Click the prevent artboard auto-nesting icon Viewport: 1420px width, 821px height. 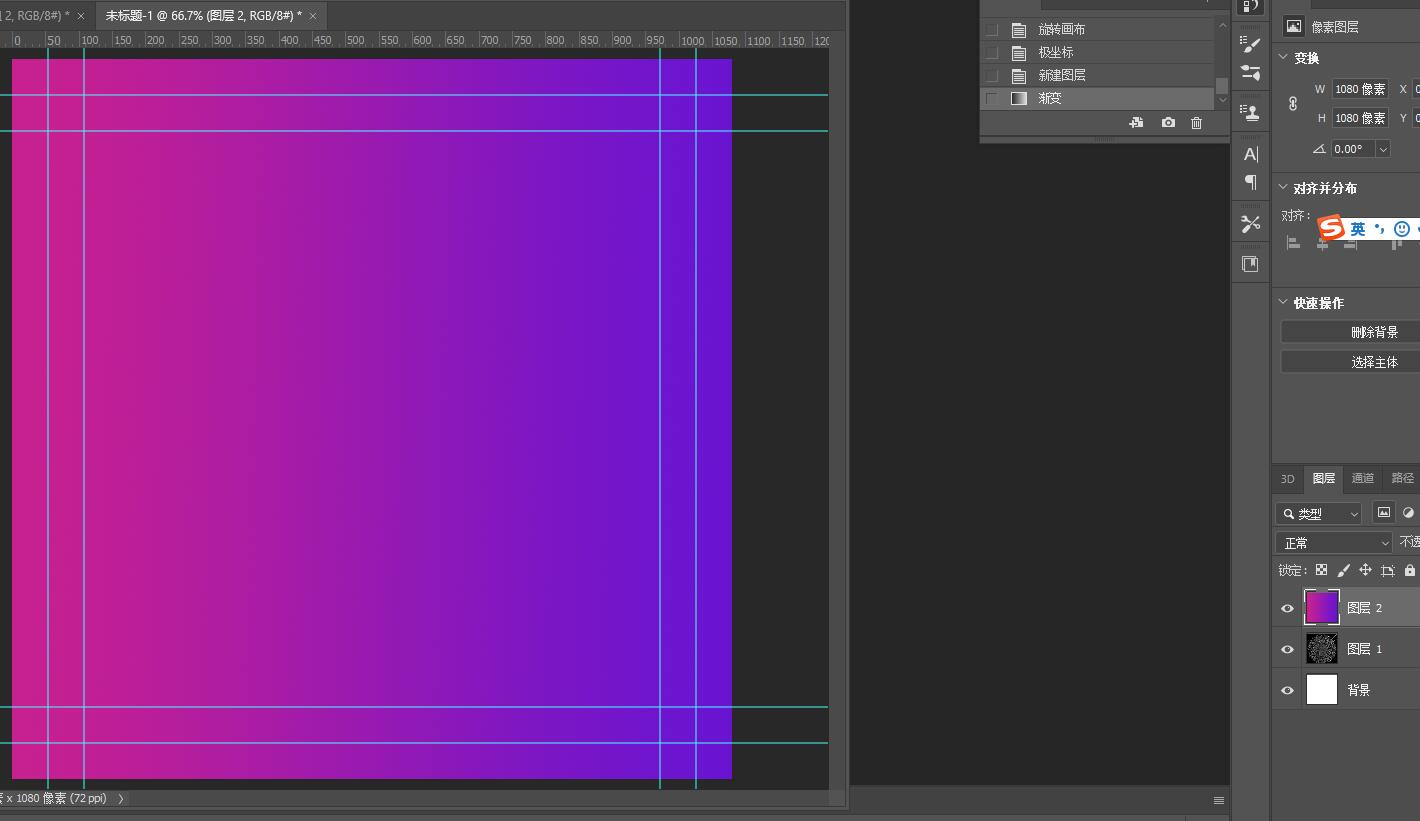tap(1387, 570)
